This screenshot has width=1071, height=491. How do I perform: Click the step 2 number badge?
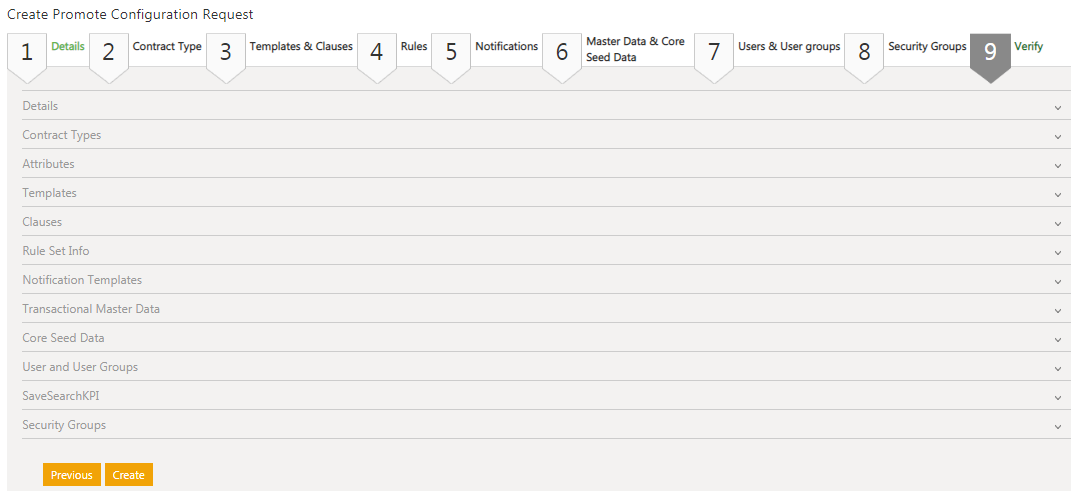pyautogui.click(x=109, y=53)
